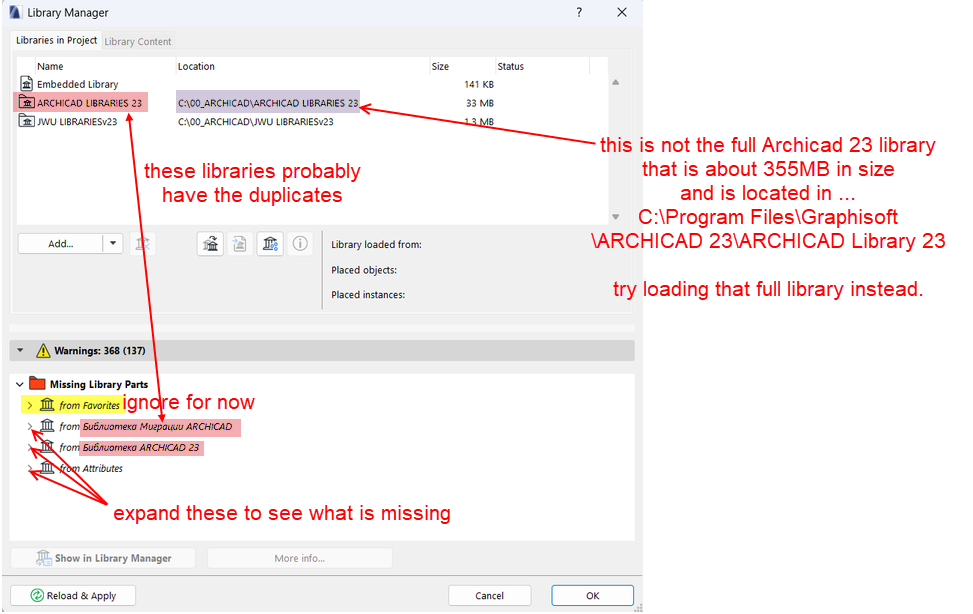Image resolution: width=973 pixels, height=614 pixels.
Task: Select the Embedded Library row
Action: (313, 84)
